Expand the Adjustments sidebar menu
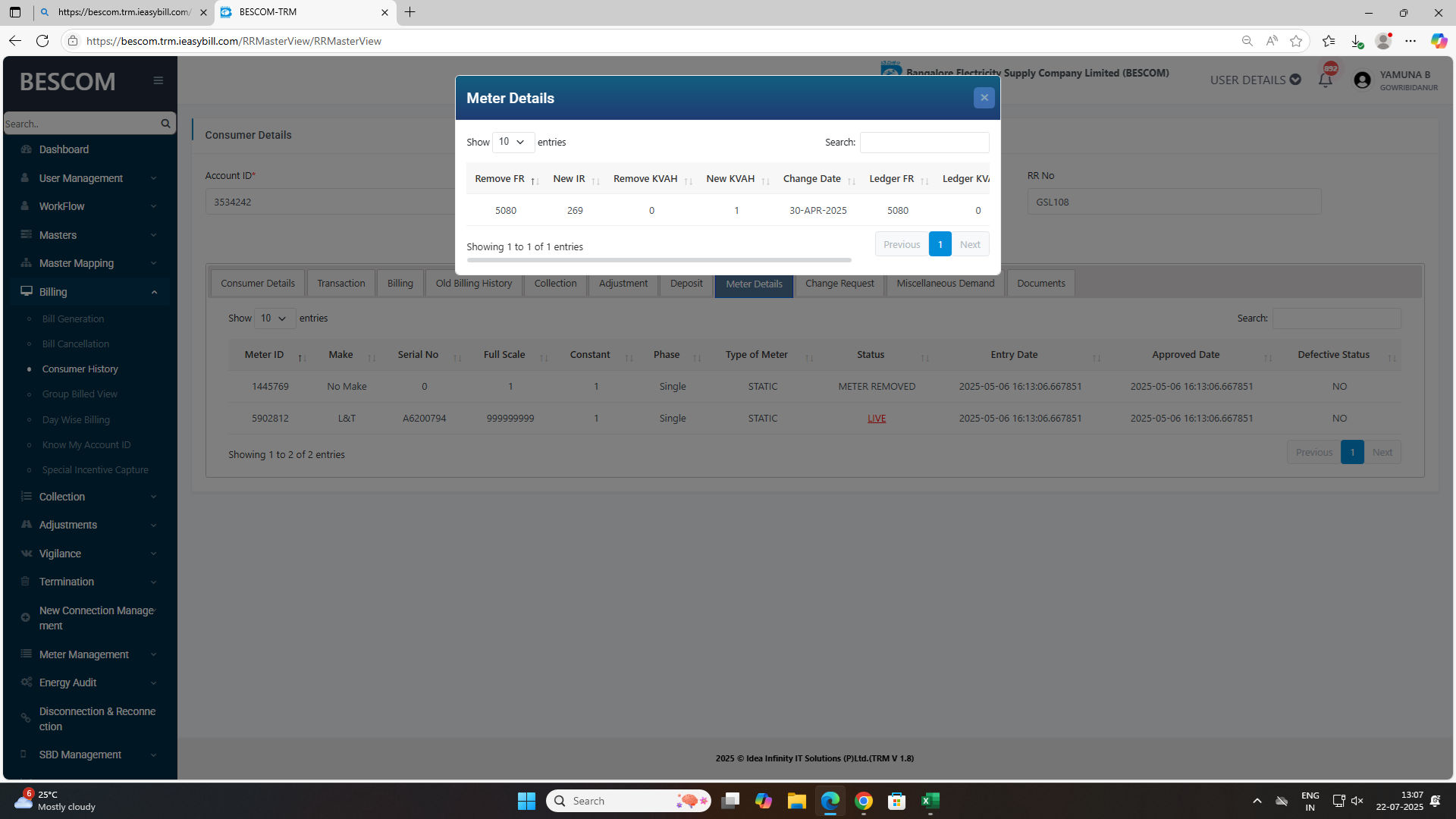The width and height of the screenshot is (1456, 819). (x=89, y=525)
